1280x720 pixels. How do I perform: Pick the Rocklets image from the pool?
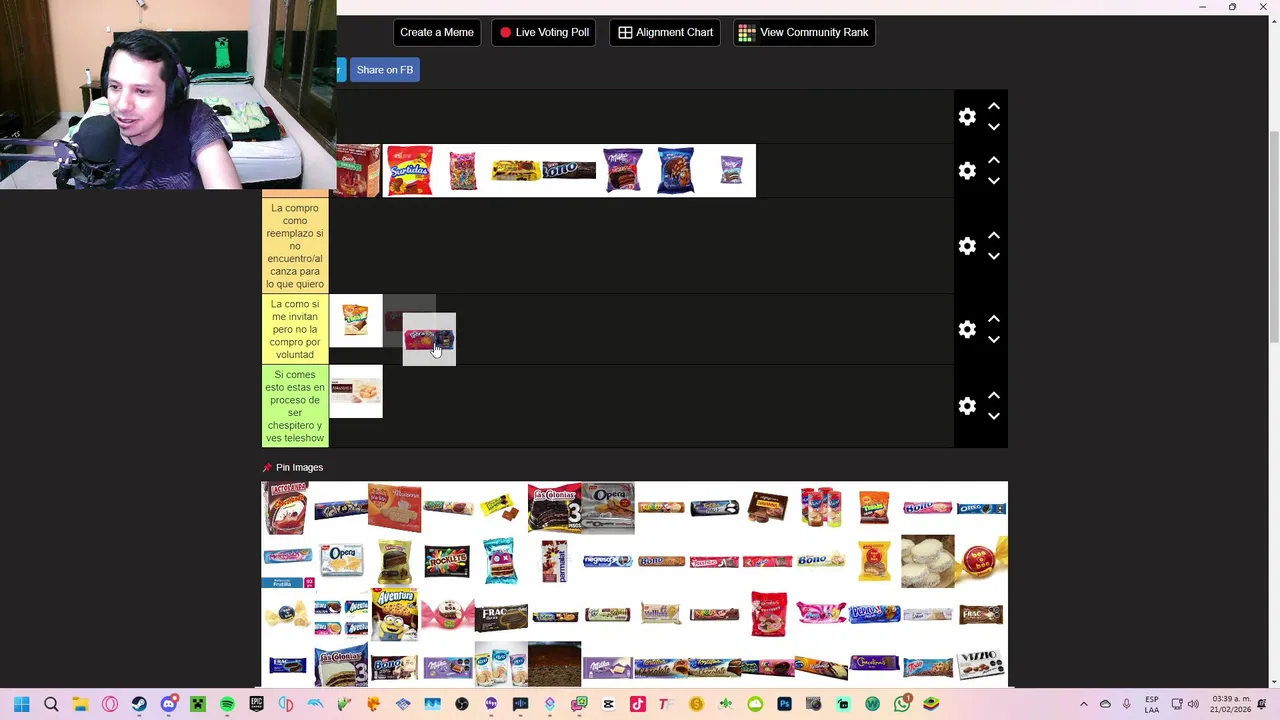[x=446, y=561]
